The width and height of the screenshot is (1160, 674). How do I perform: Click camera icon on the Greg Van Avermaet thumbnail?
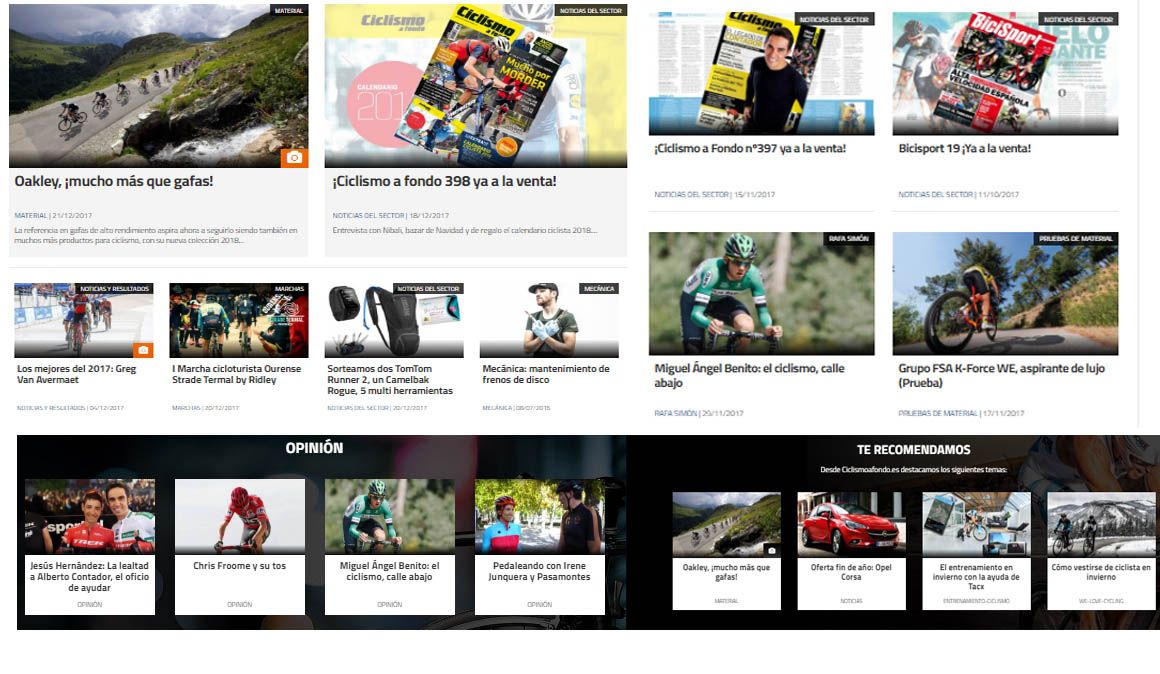pyautogui.click(x=144, y=350)
